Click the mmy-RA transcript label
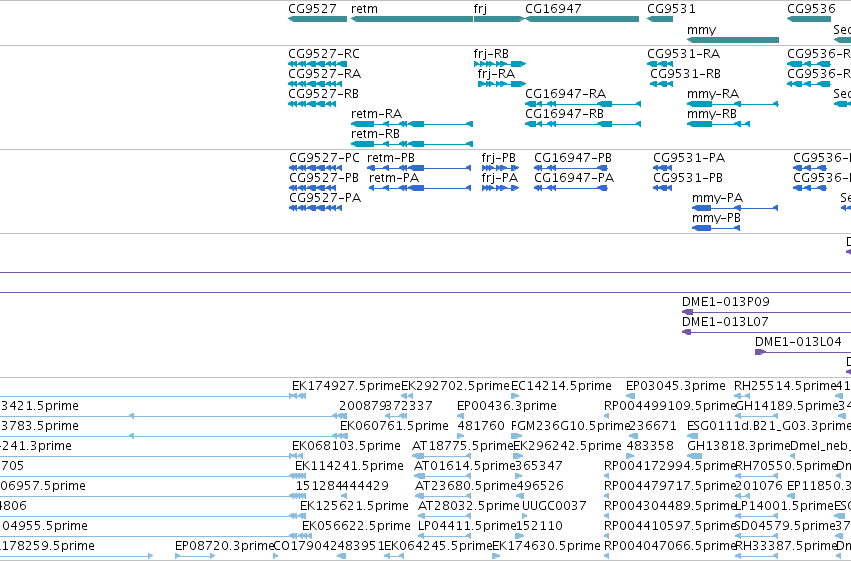Viewport: 851px width, 561px height. click(713, 94)
